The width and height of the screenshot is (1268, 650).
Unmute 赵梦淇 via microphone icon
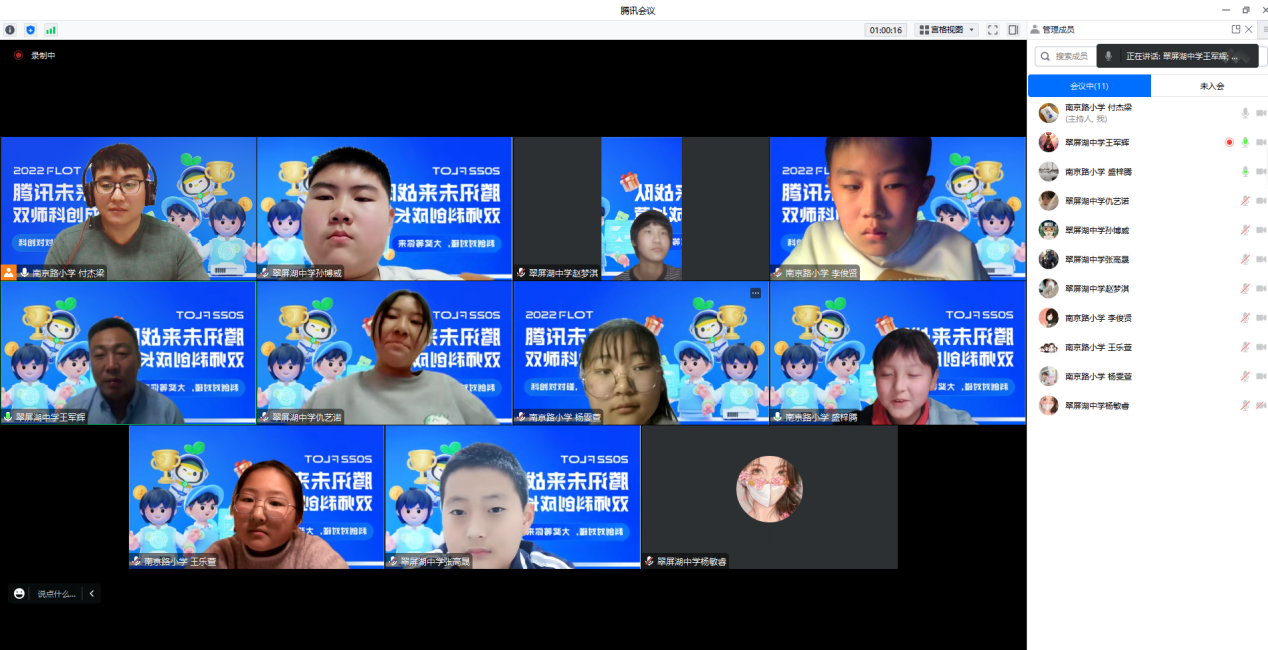[1245, 289]
